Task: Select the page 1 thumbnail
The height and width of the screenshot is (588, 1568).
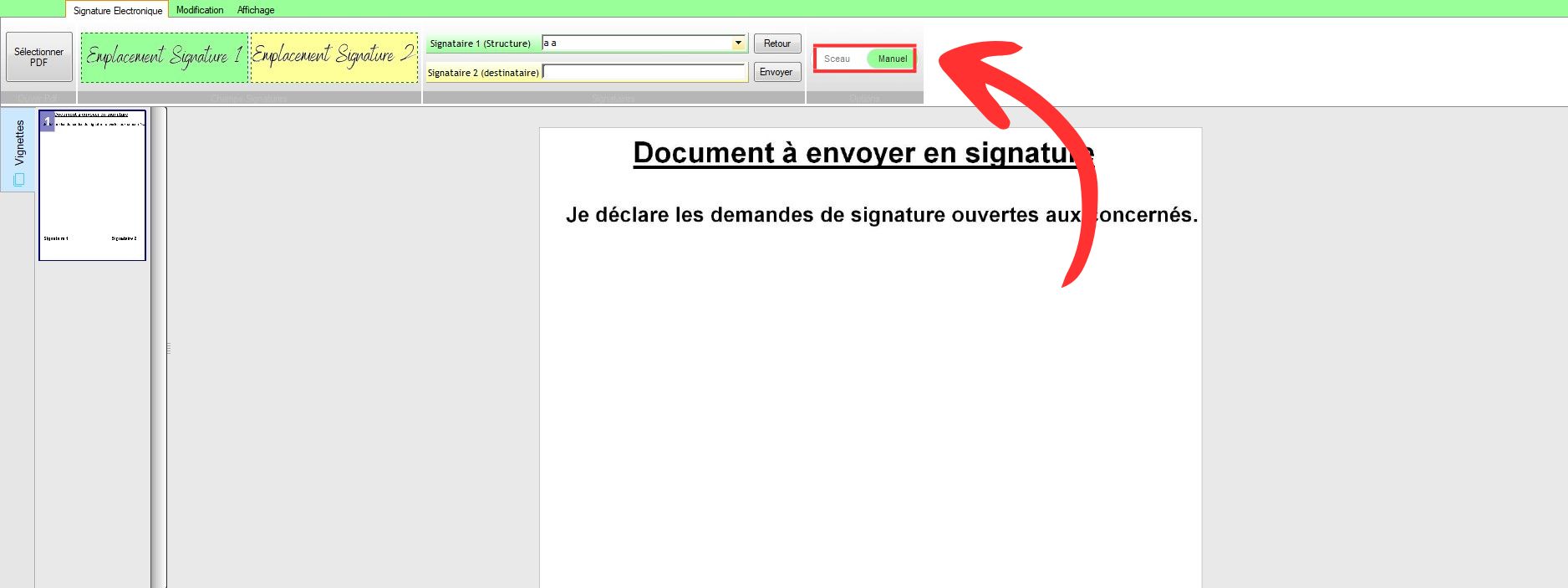Action: (x=92, y=186)
